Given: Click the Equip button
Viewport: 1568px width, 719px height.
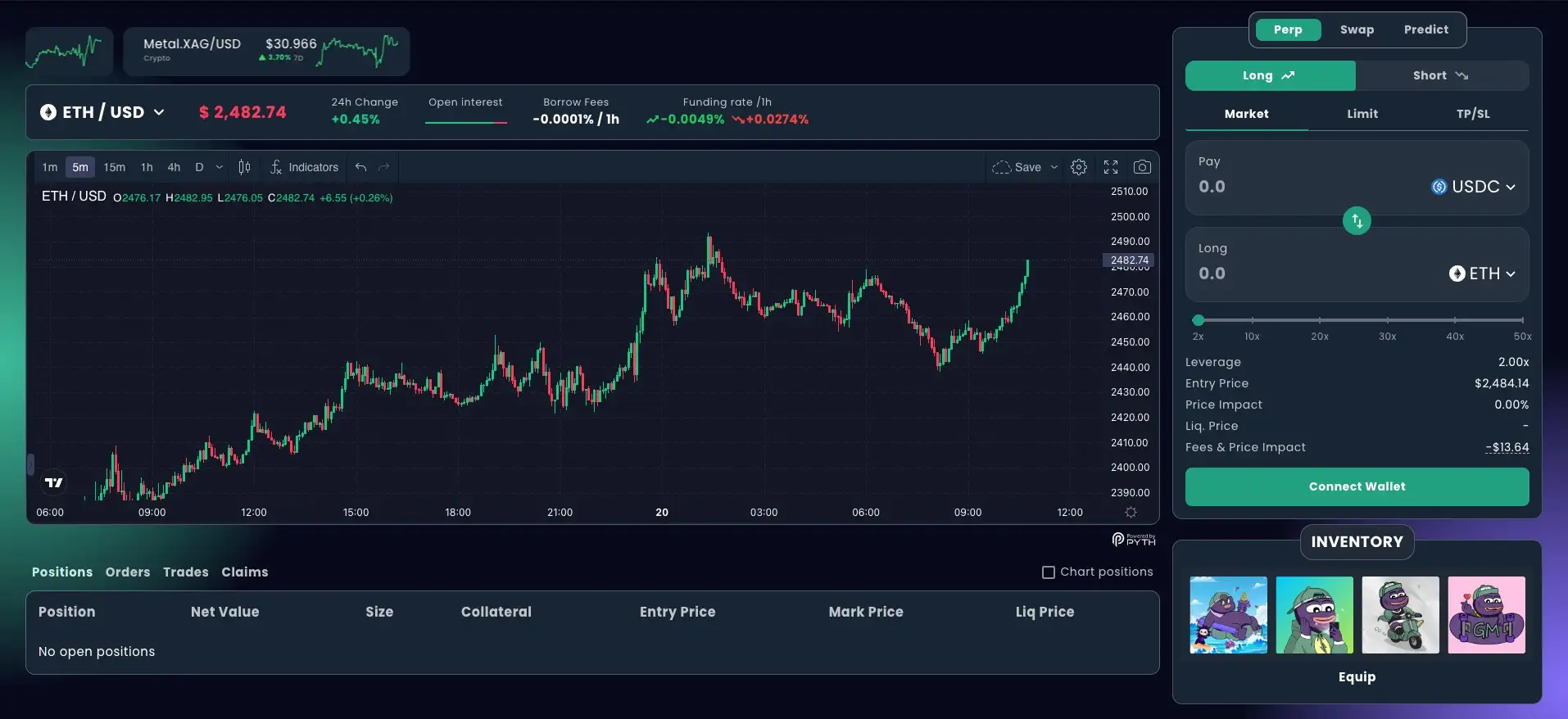Looking at the screenshot, I should coord(1357,676).
